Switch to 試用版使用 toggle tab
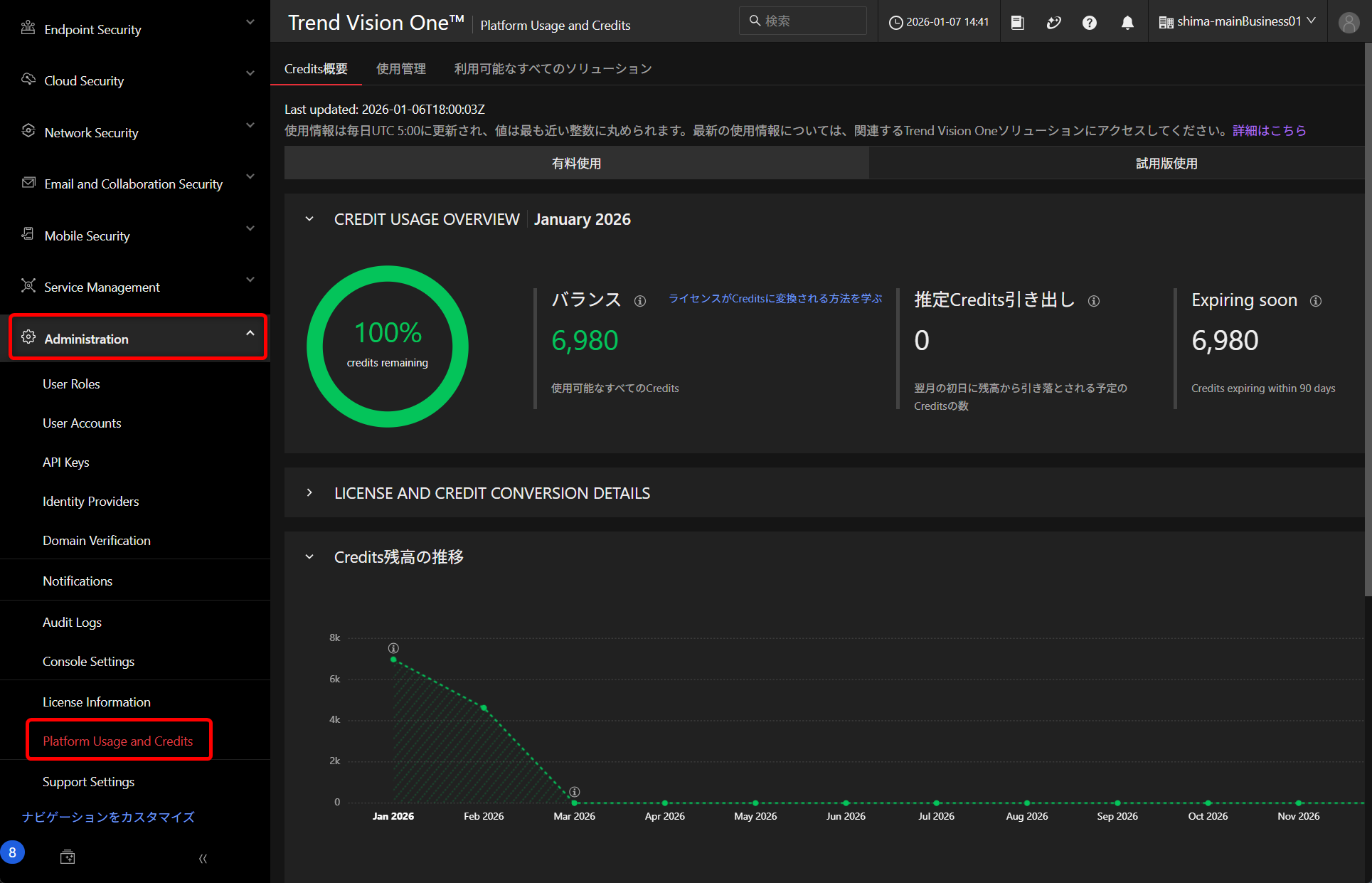Image resolution: width=1372 pixels, height=883 pixels. pos(1166,164)
